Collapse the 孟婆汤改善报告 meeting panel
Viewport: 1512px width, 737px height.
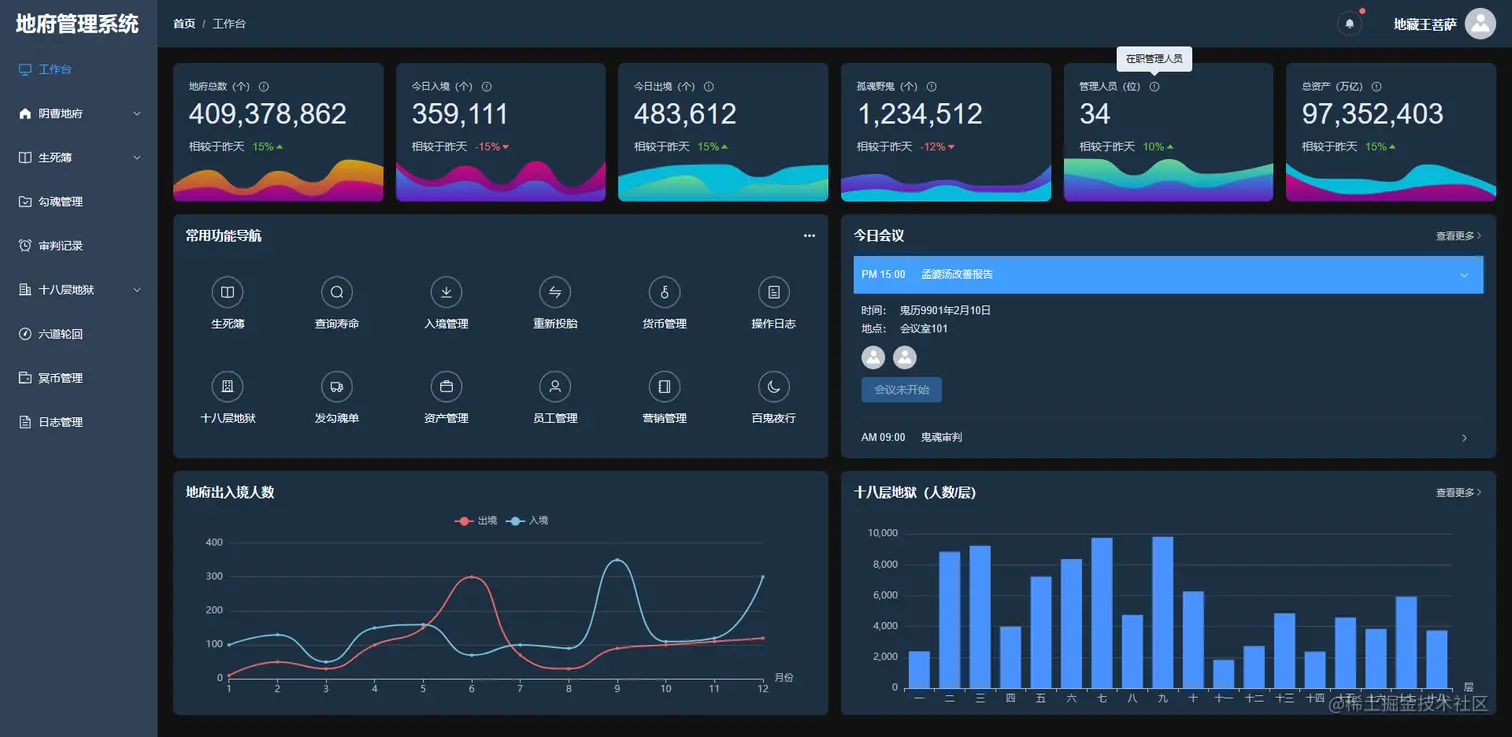pos(1168,274)
